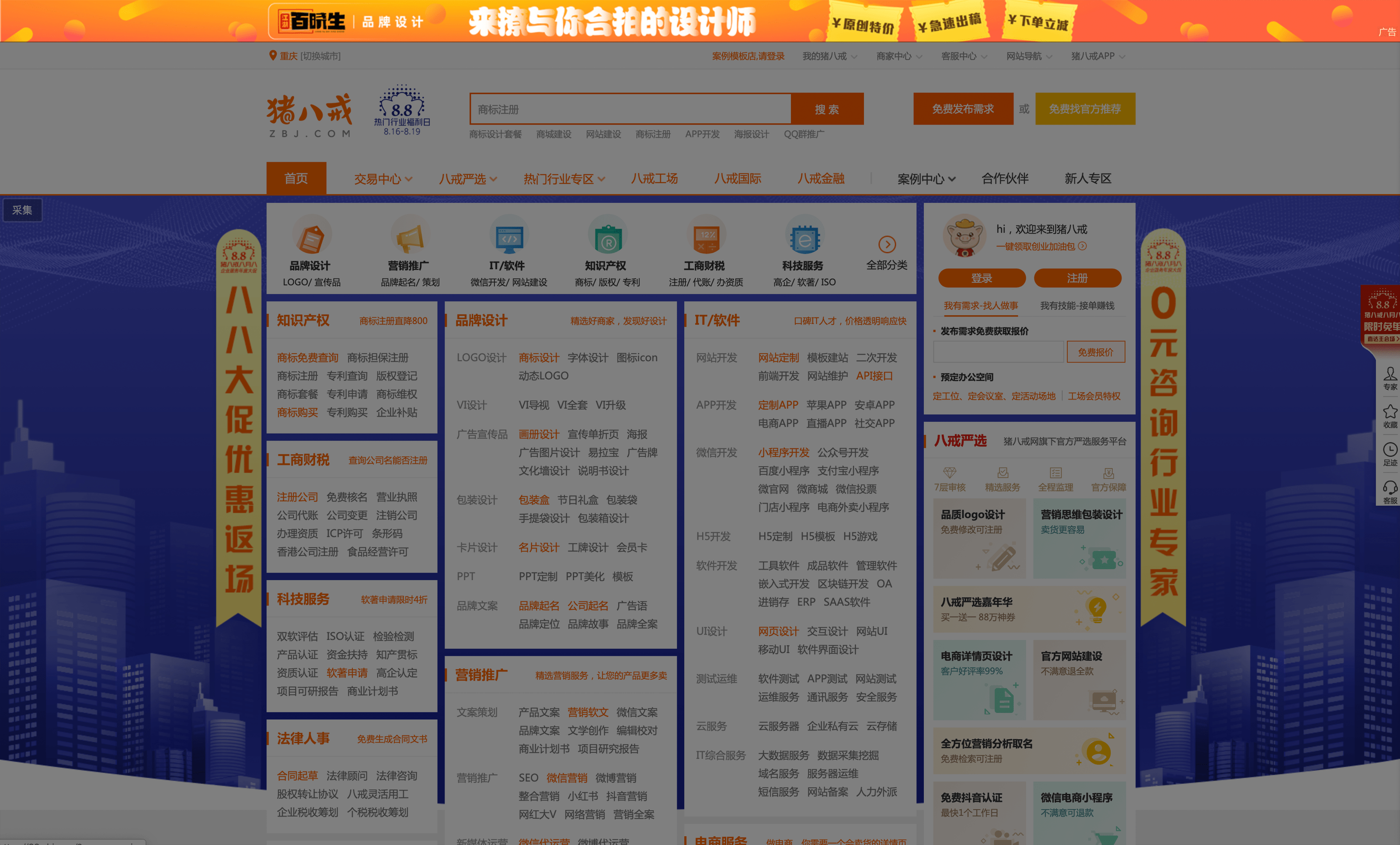Open the 八戒严选嘉年华 banner
Viewport: 1400px width, 845px height.
pos(1029,610)
